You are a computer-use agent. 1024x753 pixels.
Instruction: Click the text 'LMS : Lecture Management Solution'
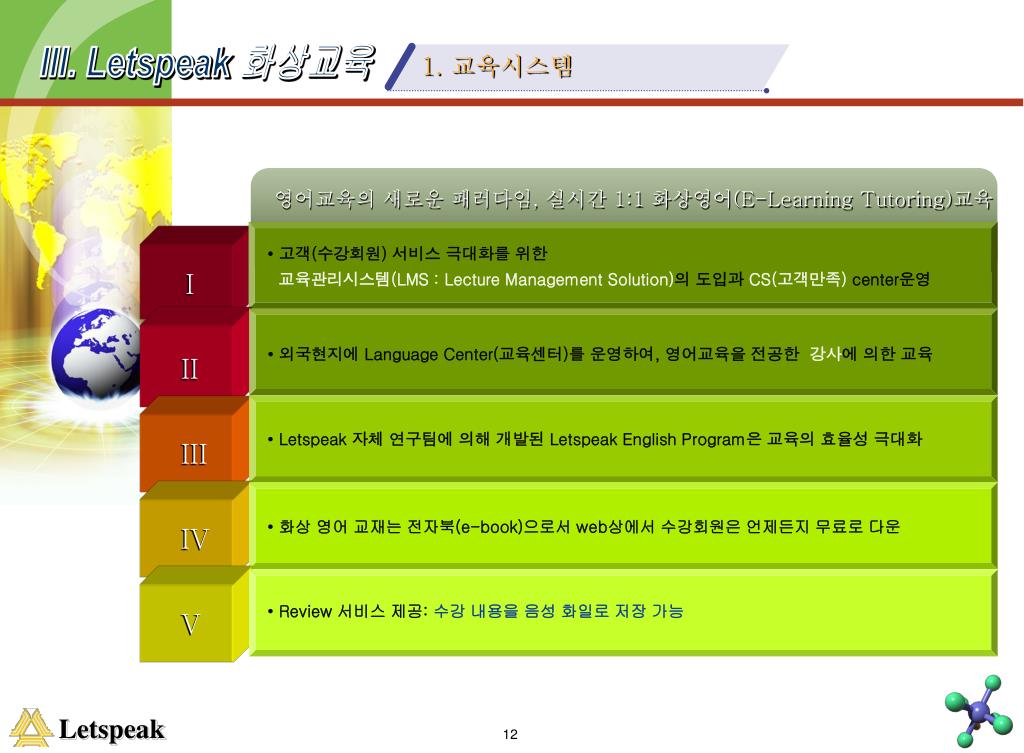(534, 280)
